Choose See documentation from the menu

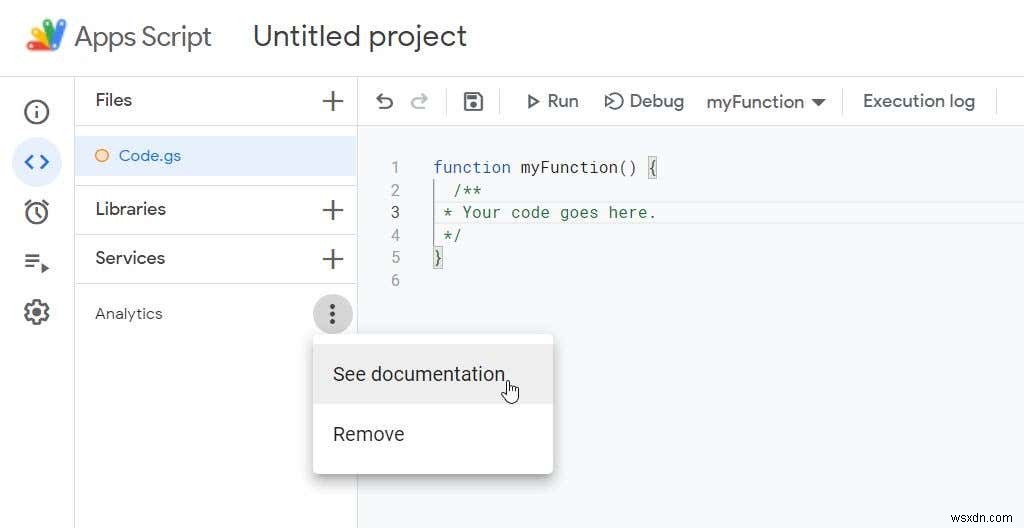pos(433,374)
